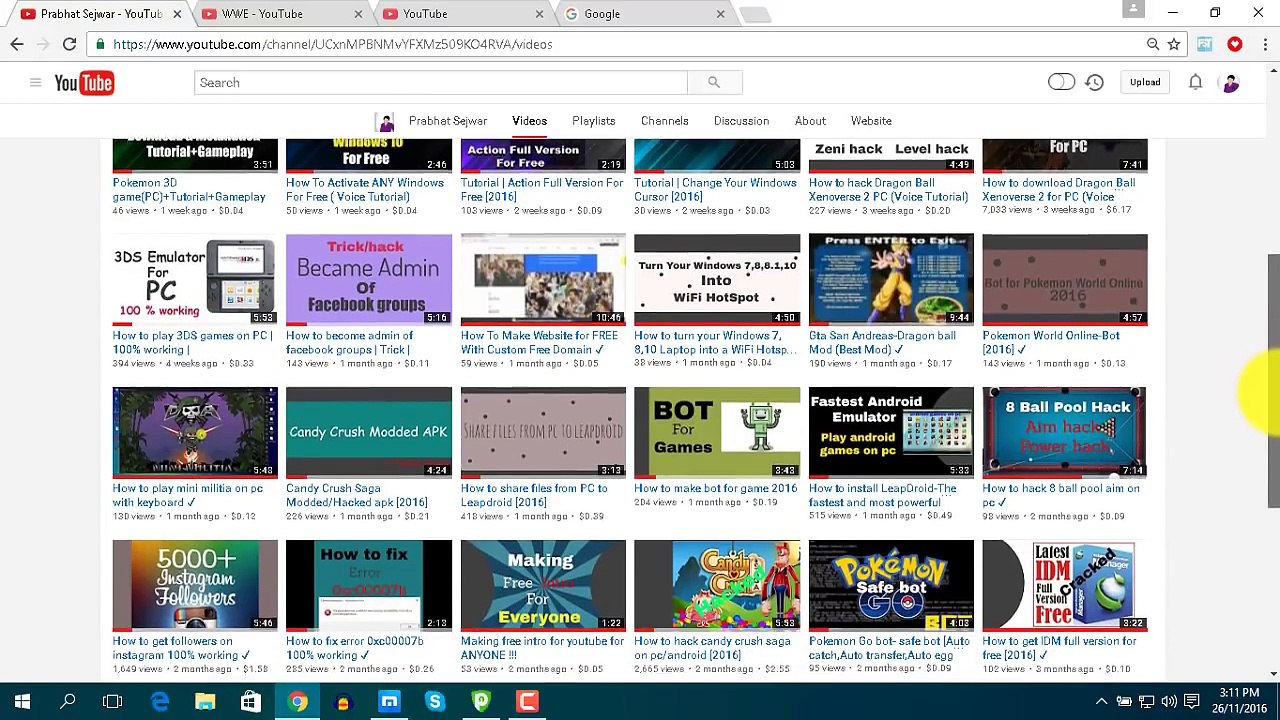The width and height of the screenshot is (1280, 720).
Task: Reload the page
Action: coord(69,44)
